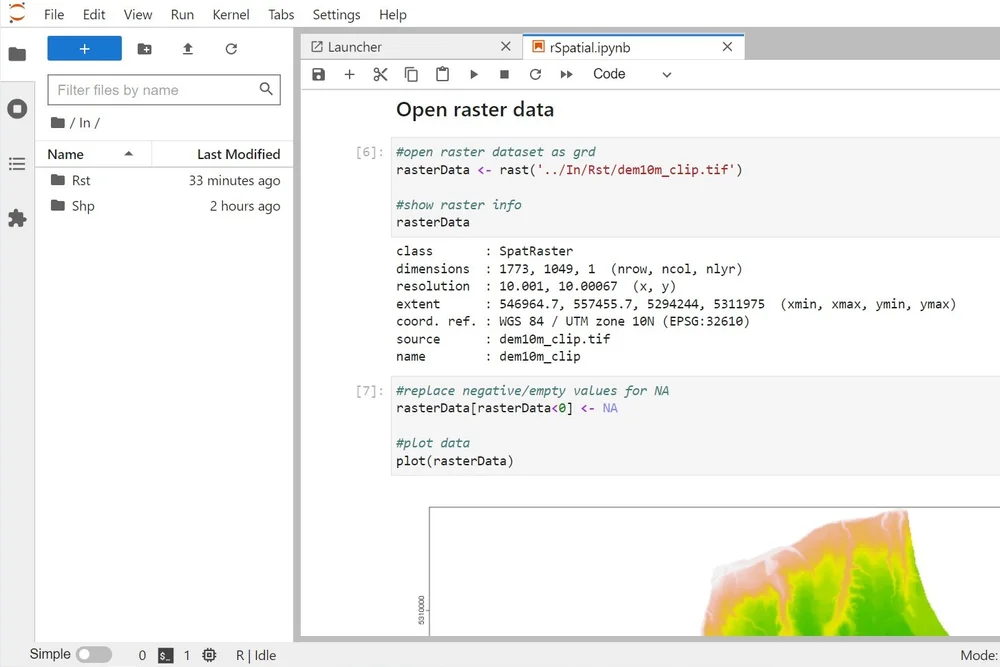Open the Kernel menu

[x=231, y=14]
